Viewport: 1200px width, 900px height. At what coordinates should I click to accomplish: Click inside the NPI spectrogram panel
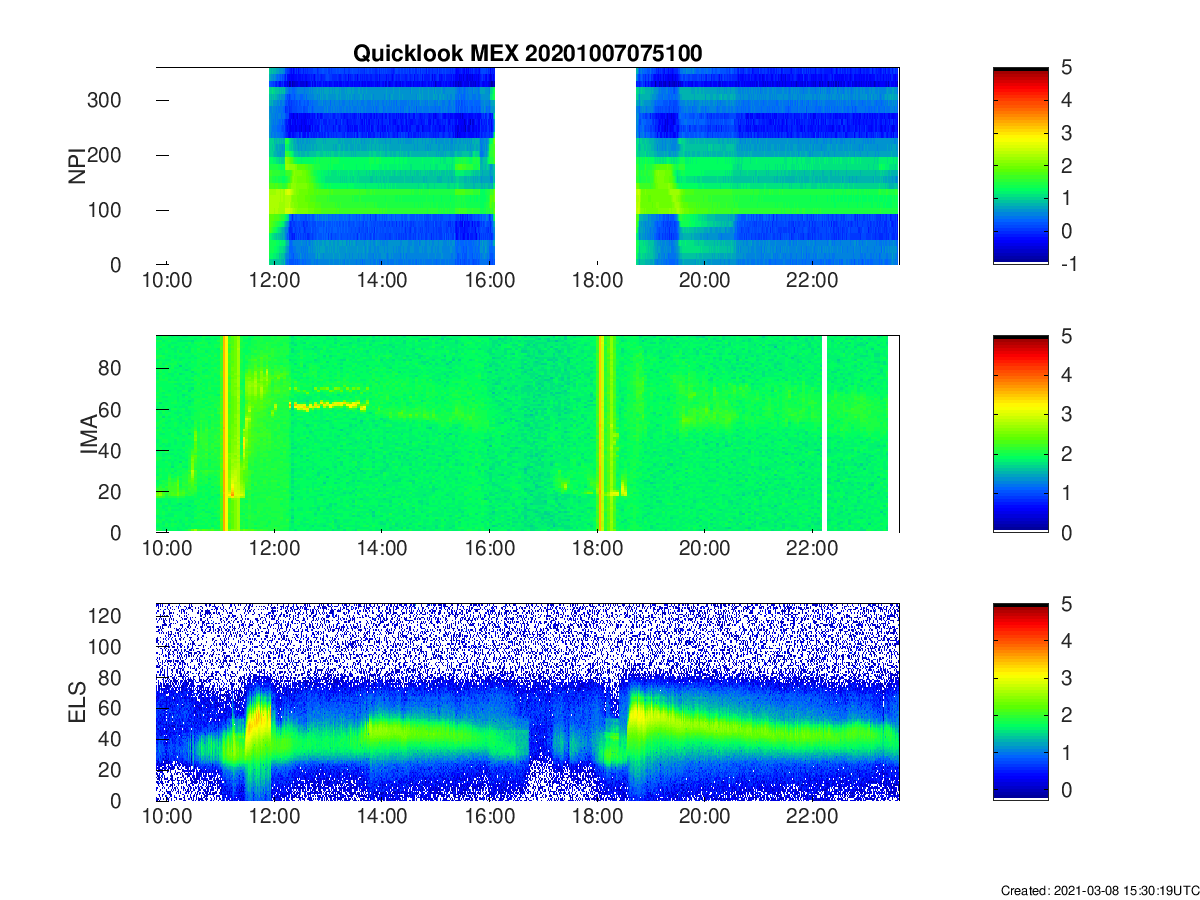pos(528,166)
